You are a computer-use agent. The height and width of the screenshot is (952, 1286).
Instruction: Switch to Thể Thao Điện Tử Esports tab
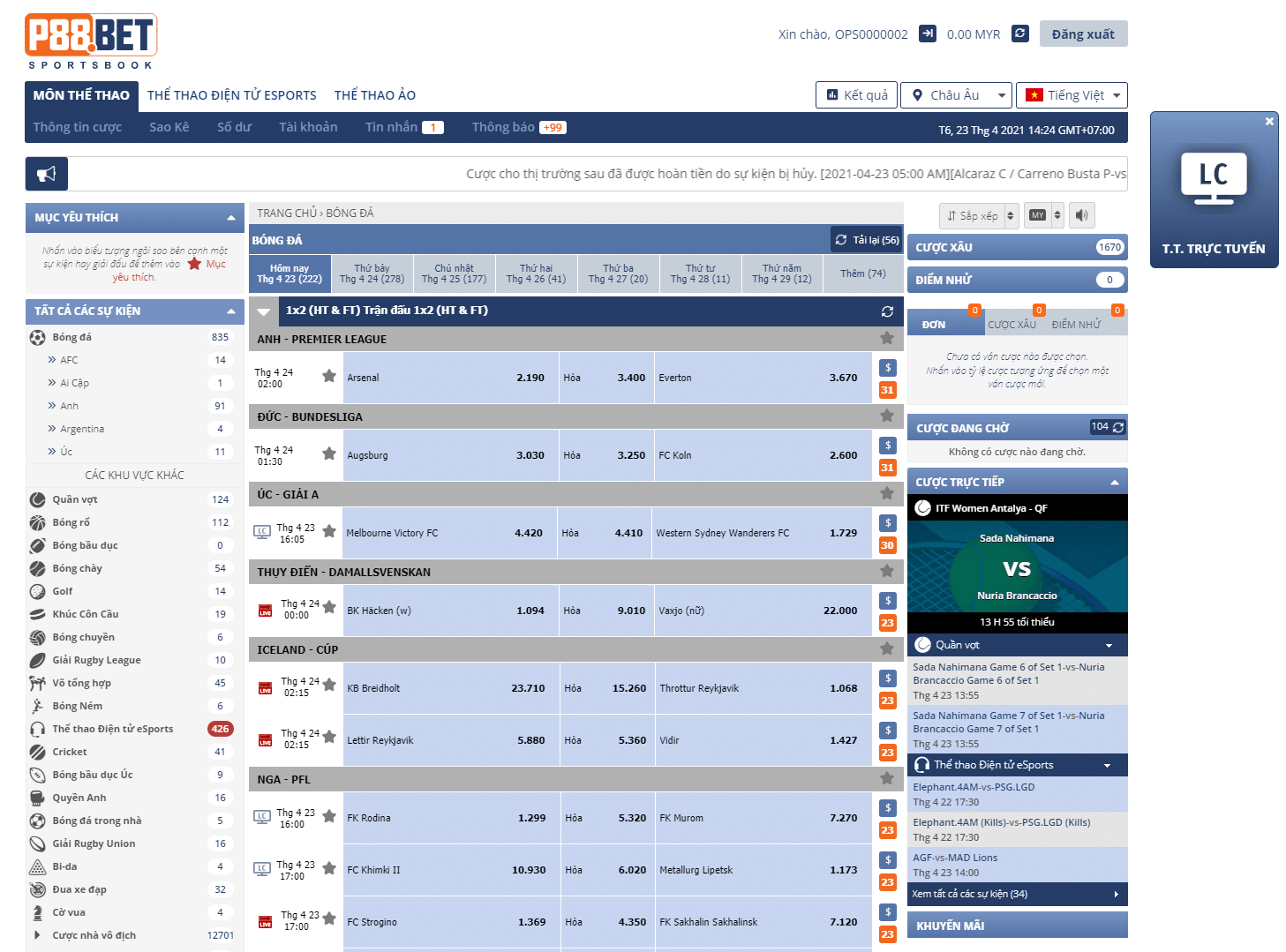(x=232, y=95)
